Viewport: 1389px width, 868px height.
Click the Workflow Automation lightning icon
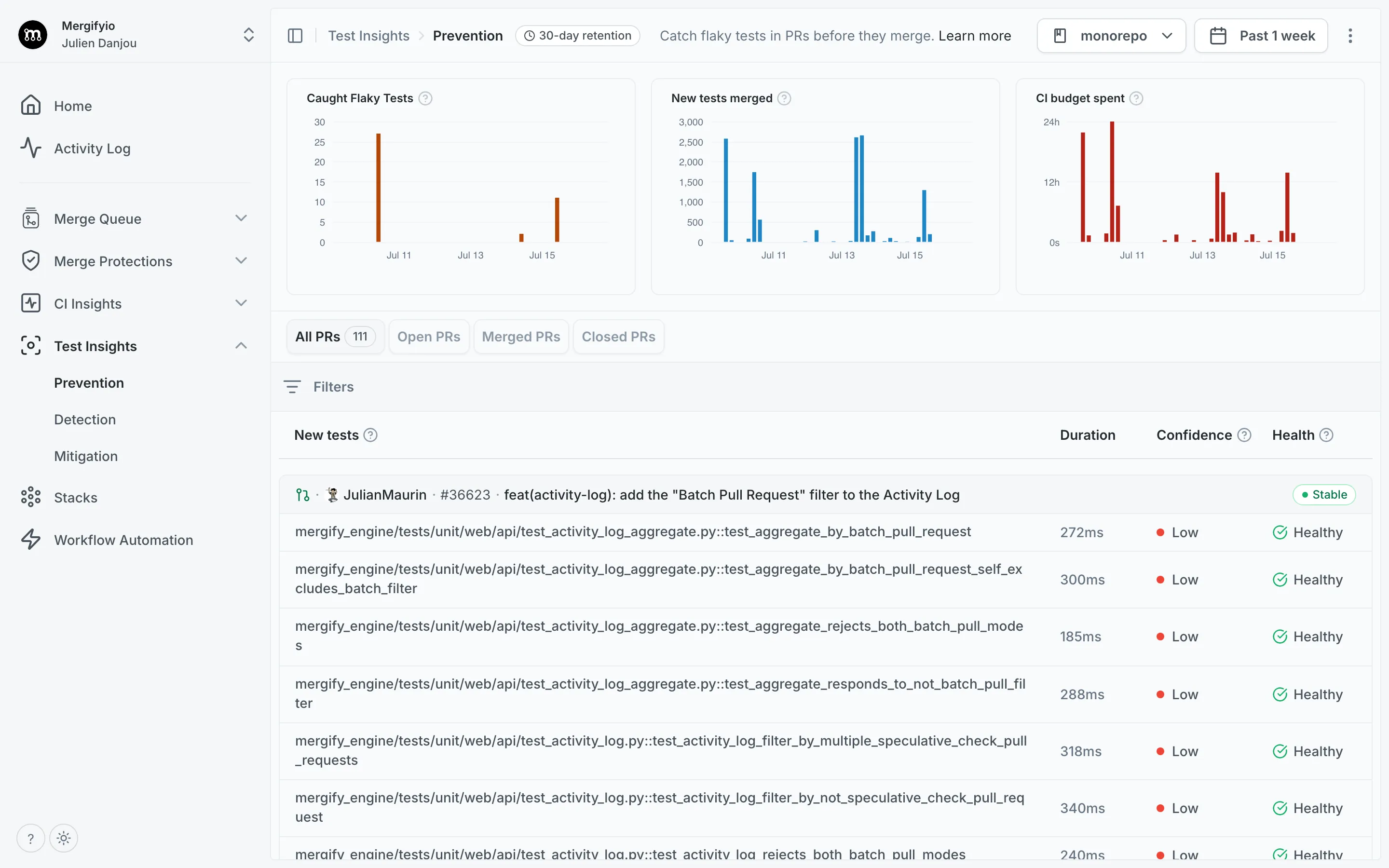[31, 540]
